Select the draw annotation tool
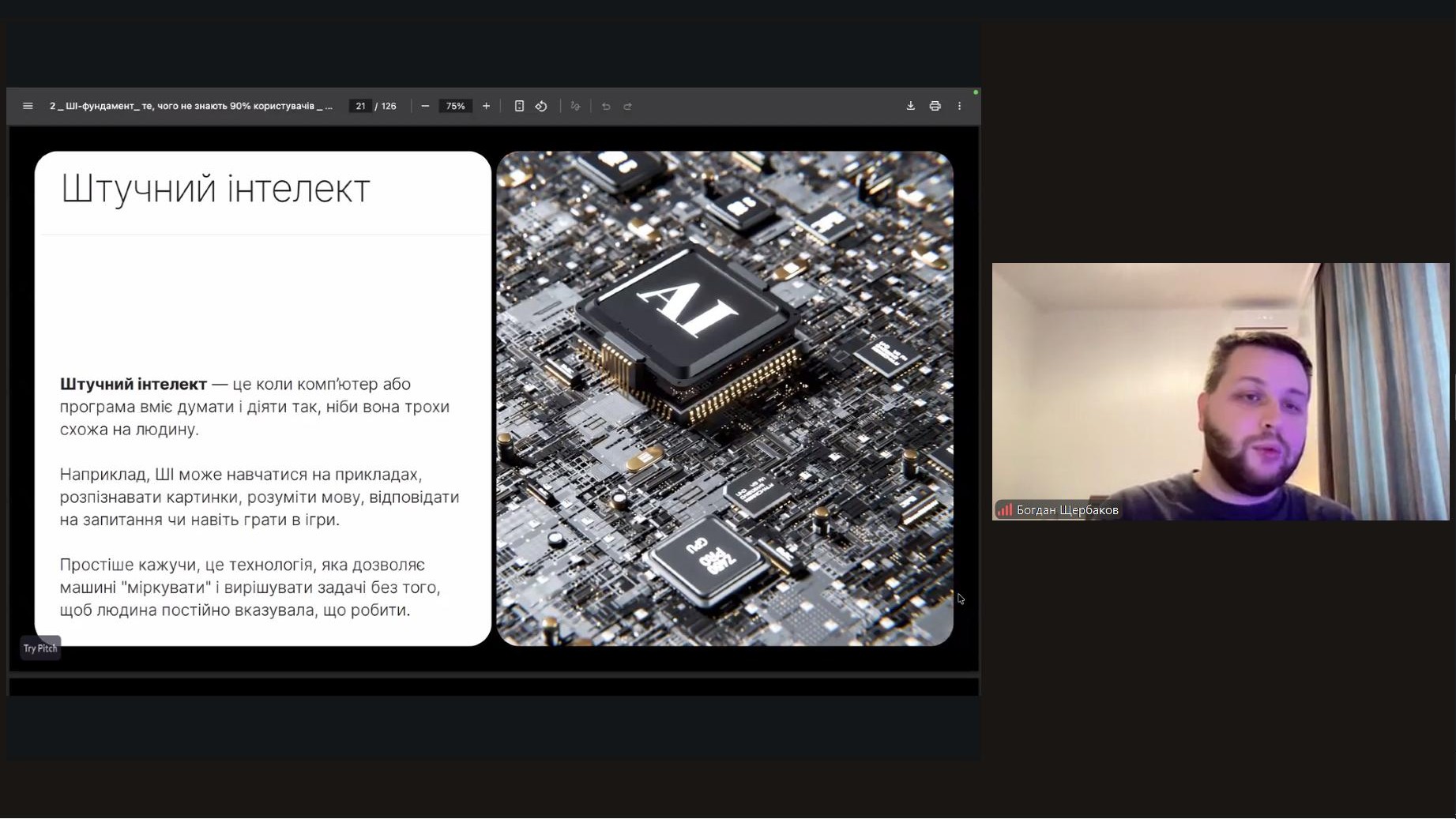This screenshot has height=819, width=1456. 575,106
